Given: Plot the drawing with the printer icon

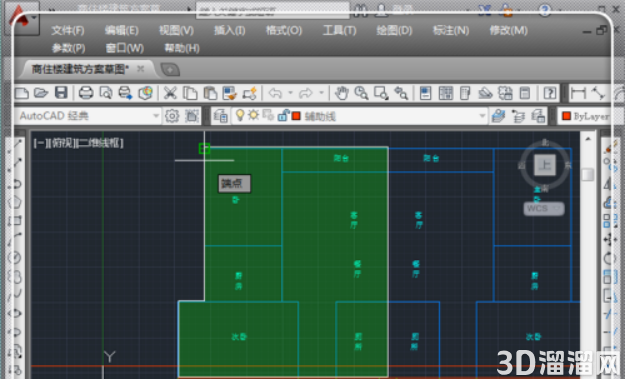Looking at the screenshot, I should [86, 93].
